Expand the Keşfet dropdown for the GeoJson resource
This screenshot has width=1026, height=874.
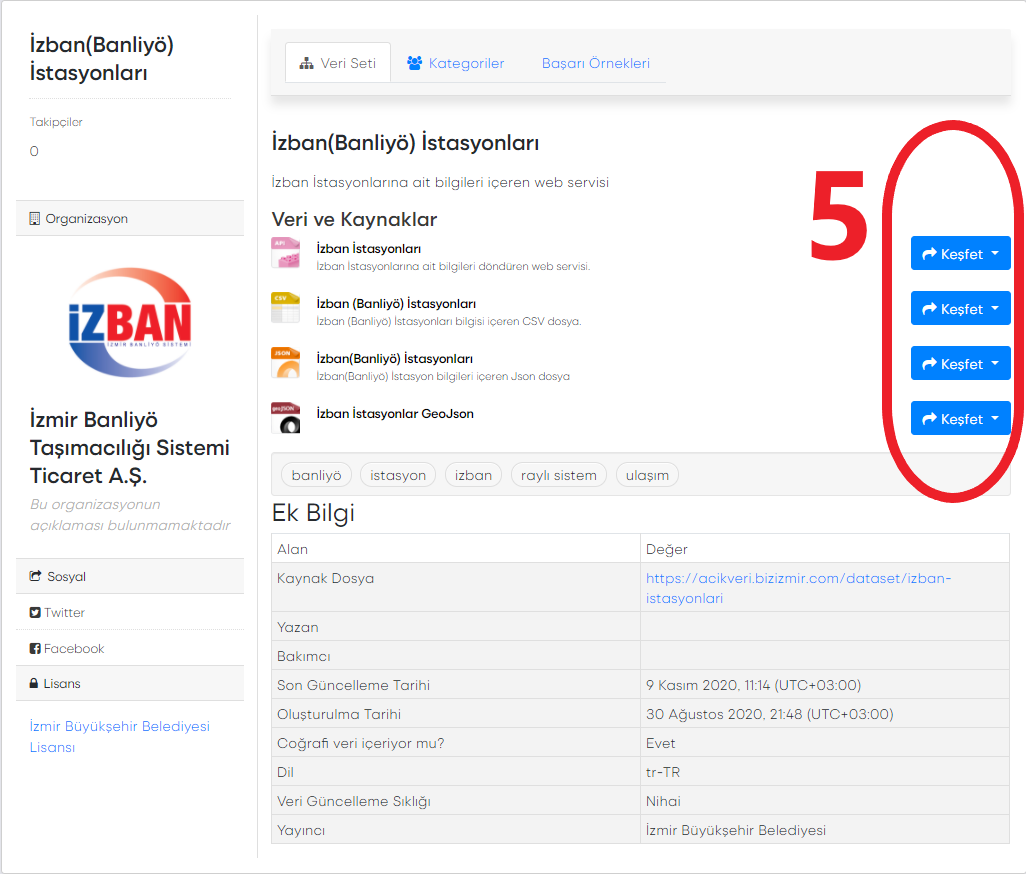[960, 419]
